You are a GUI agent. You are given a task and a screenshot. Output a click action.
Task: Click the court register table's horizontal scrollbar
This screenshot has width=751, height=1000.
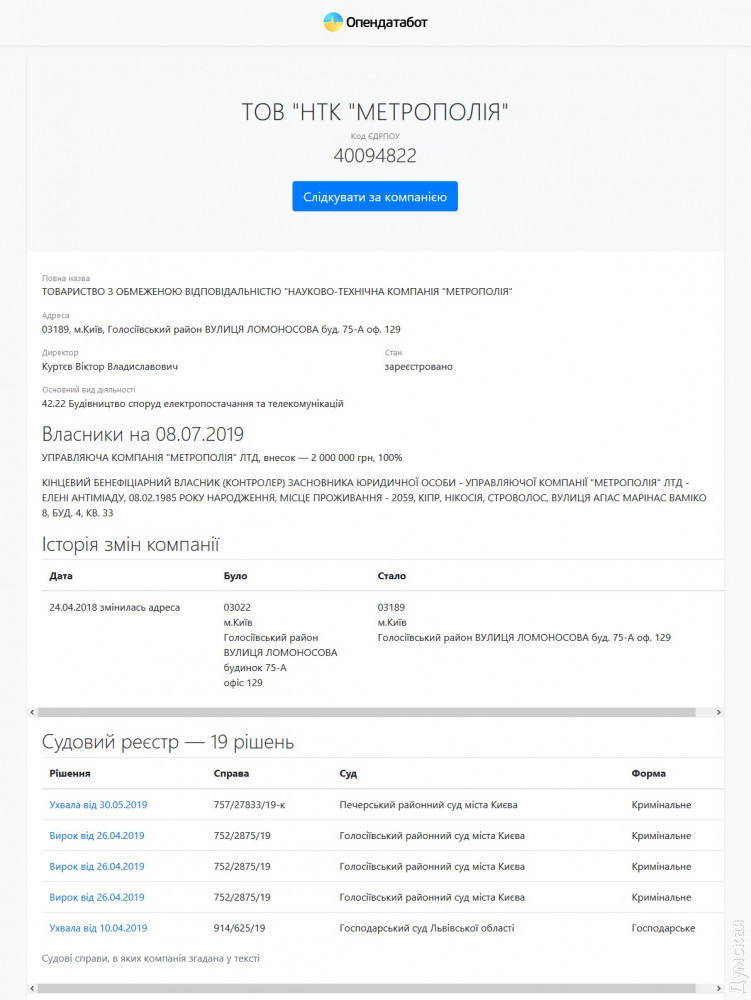coord(367,989)
